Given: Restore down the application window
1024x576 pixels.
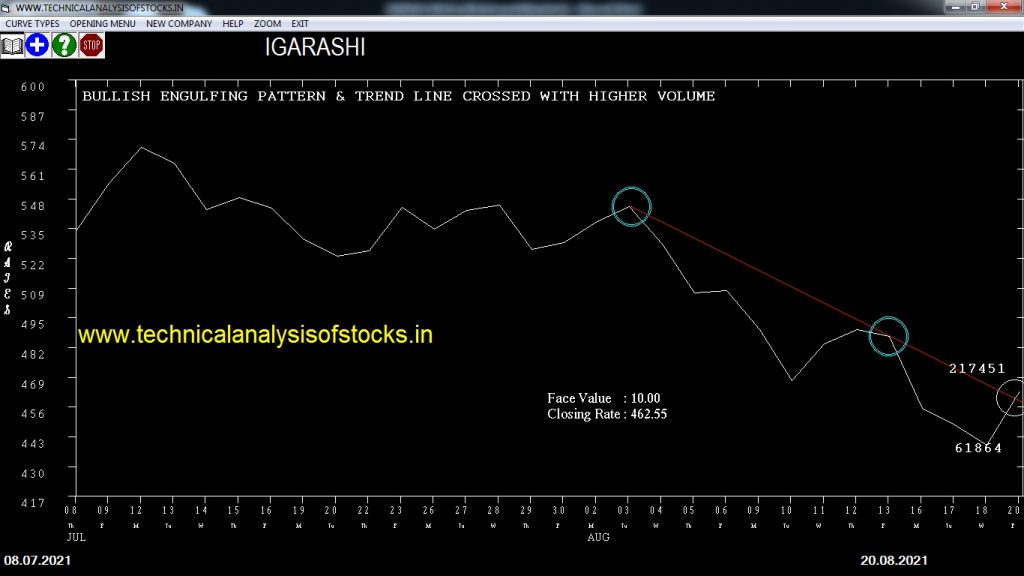Looking at the screenshot, I should [975, 6].
